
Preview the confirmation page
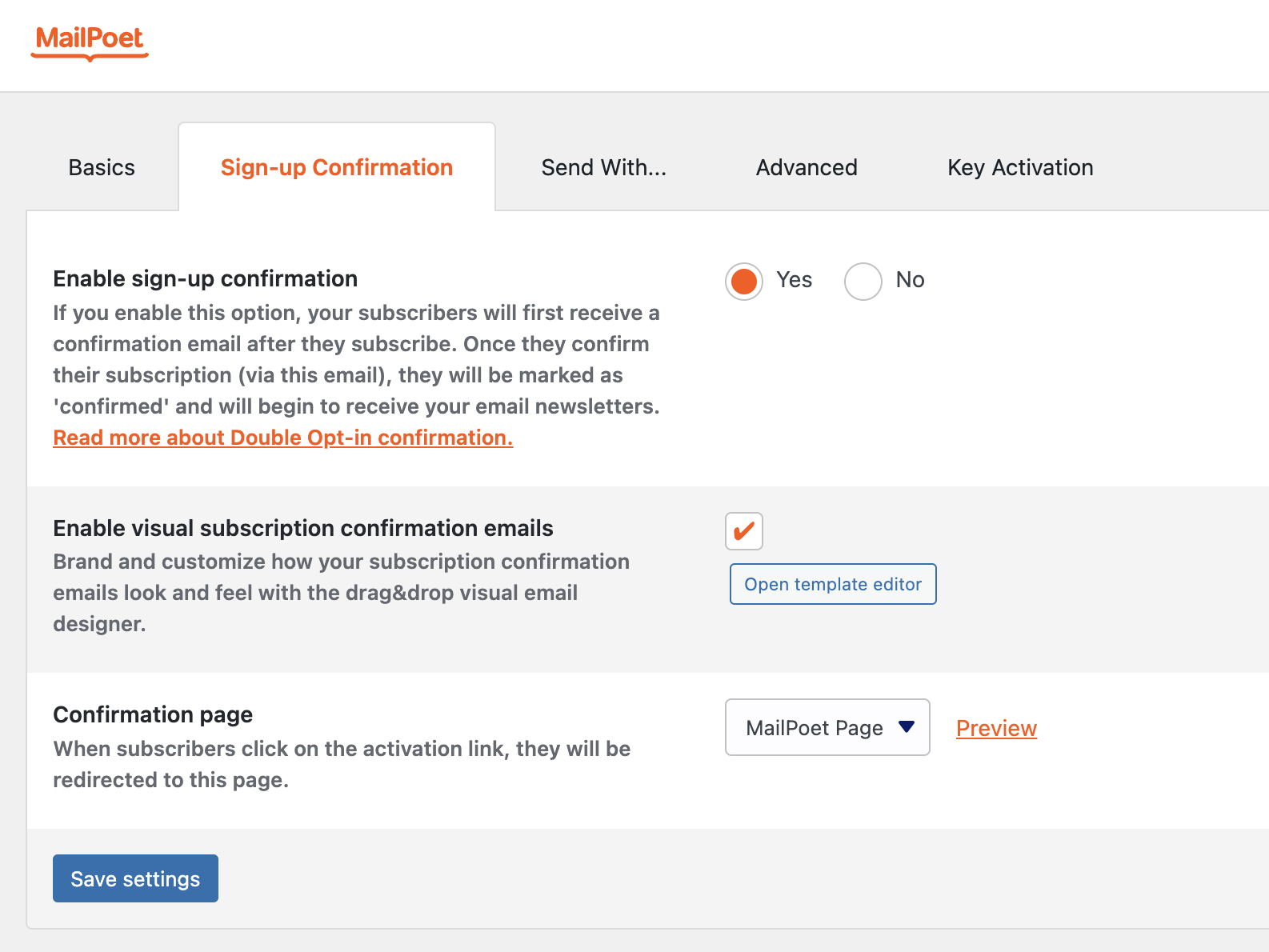pos(996,728)
